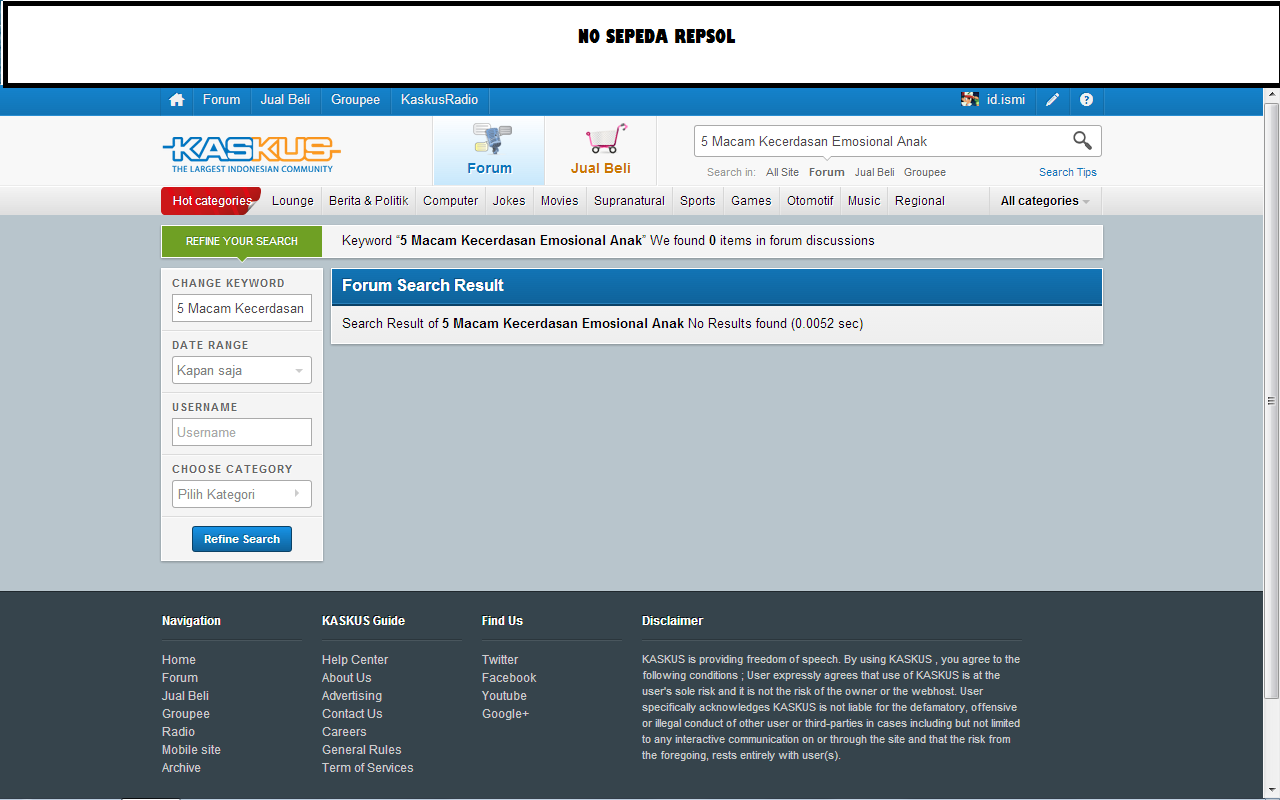
Task: Click the main search text field
Action: click(882, 141)
